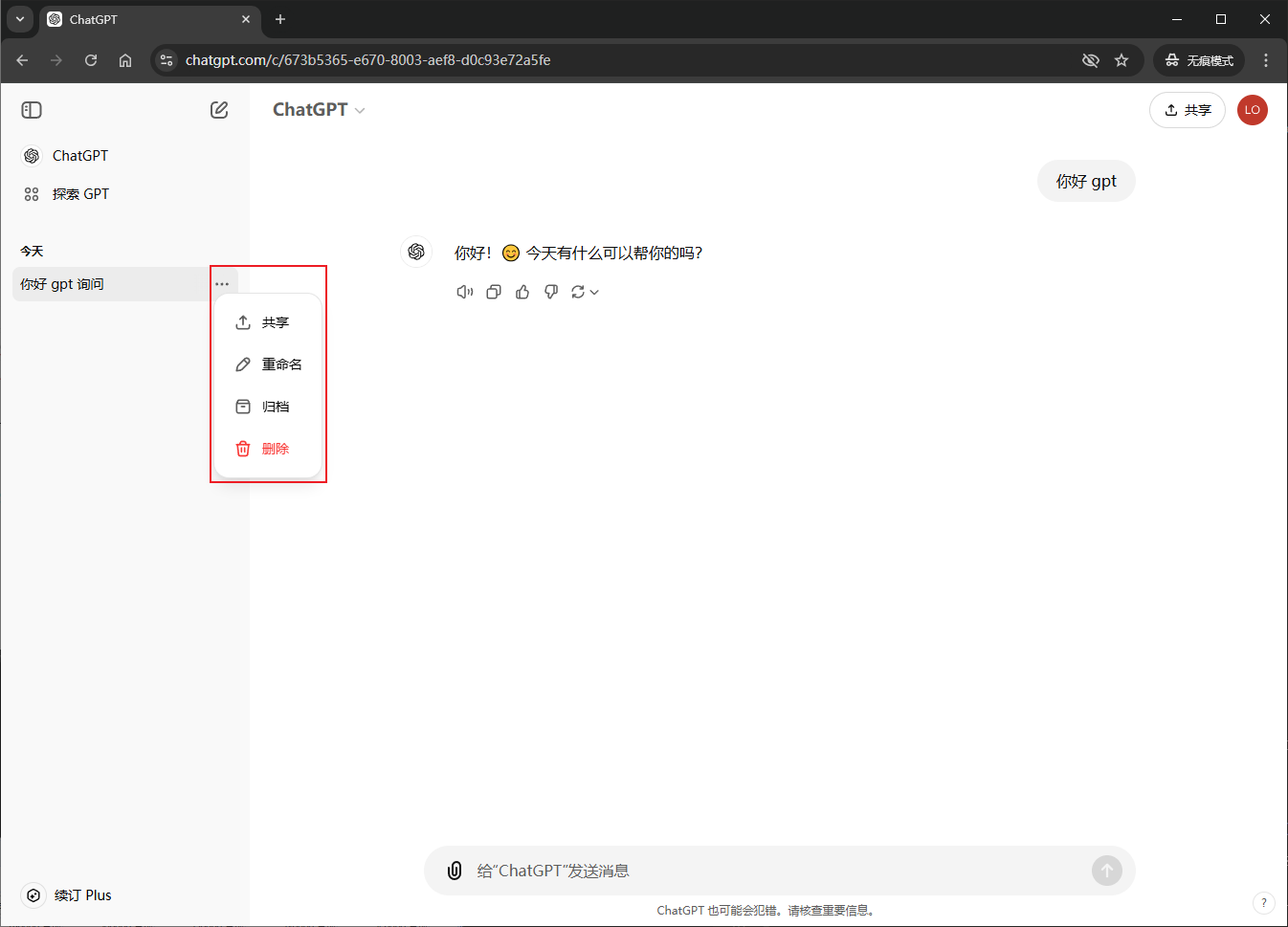
Task: Click the 共享 button at top right
Action: click(1187, 110)
